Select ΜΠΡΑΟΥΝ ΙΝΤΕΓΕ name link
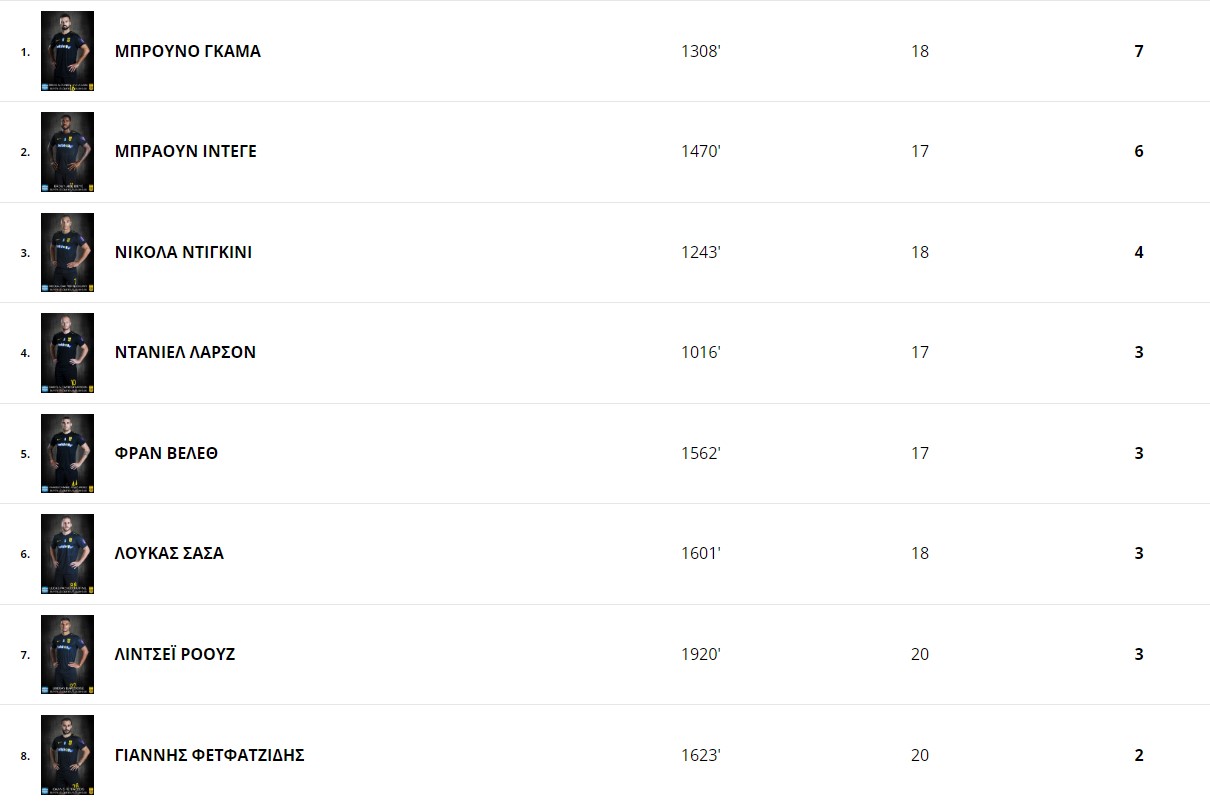Screen dimensions: 1210x805 (186, 152)
